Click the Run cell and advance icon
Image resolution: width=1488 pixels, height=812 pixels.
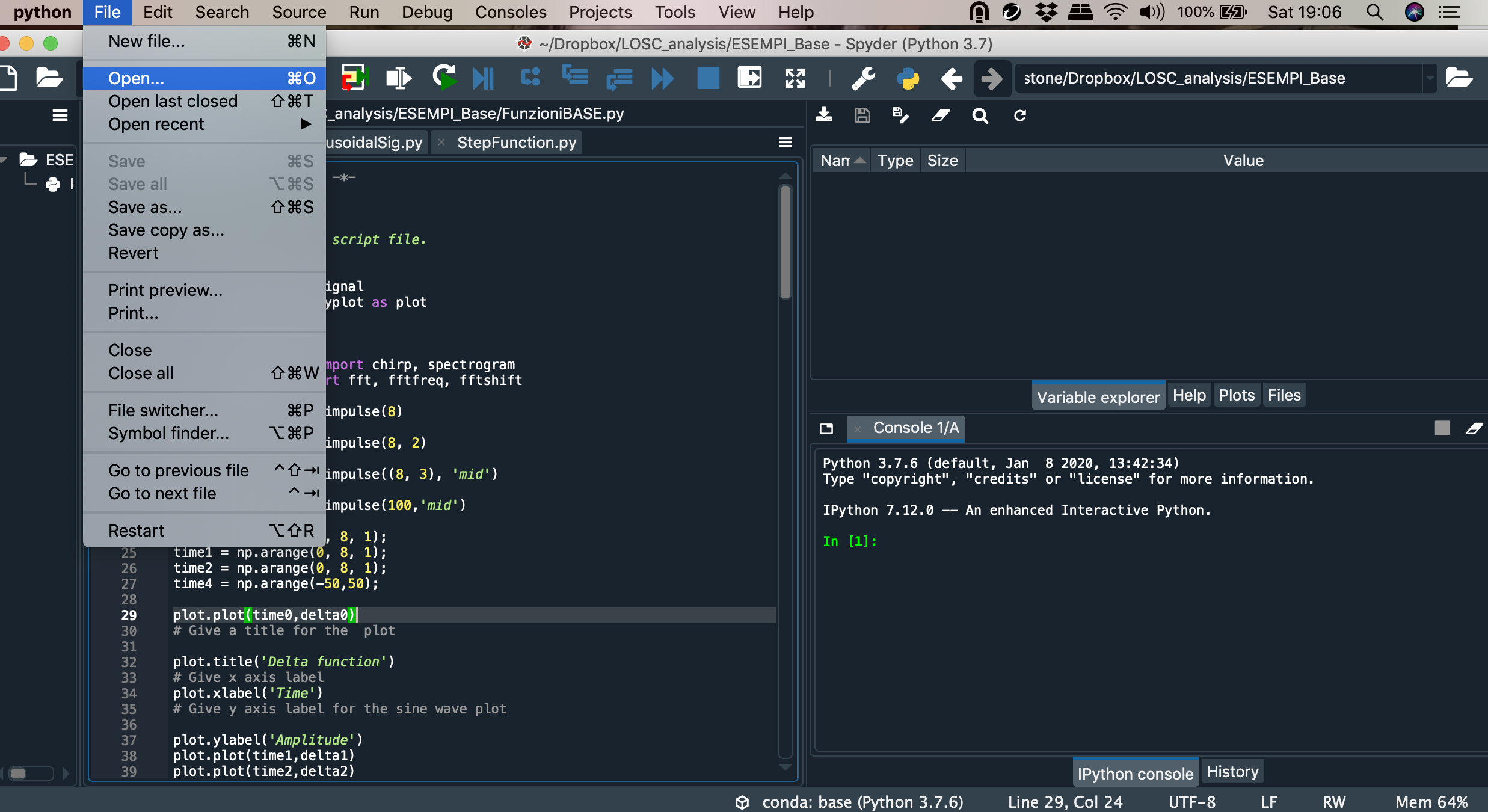pos(354,78)
